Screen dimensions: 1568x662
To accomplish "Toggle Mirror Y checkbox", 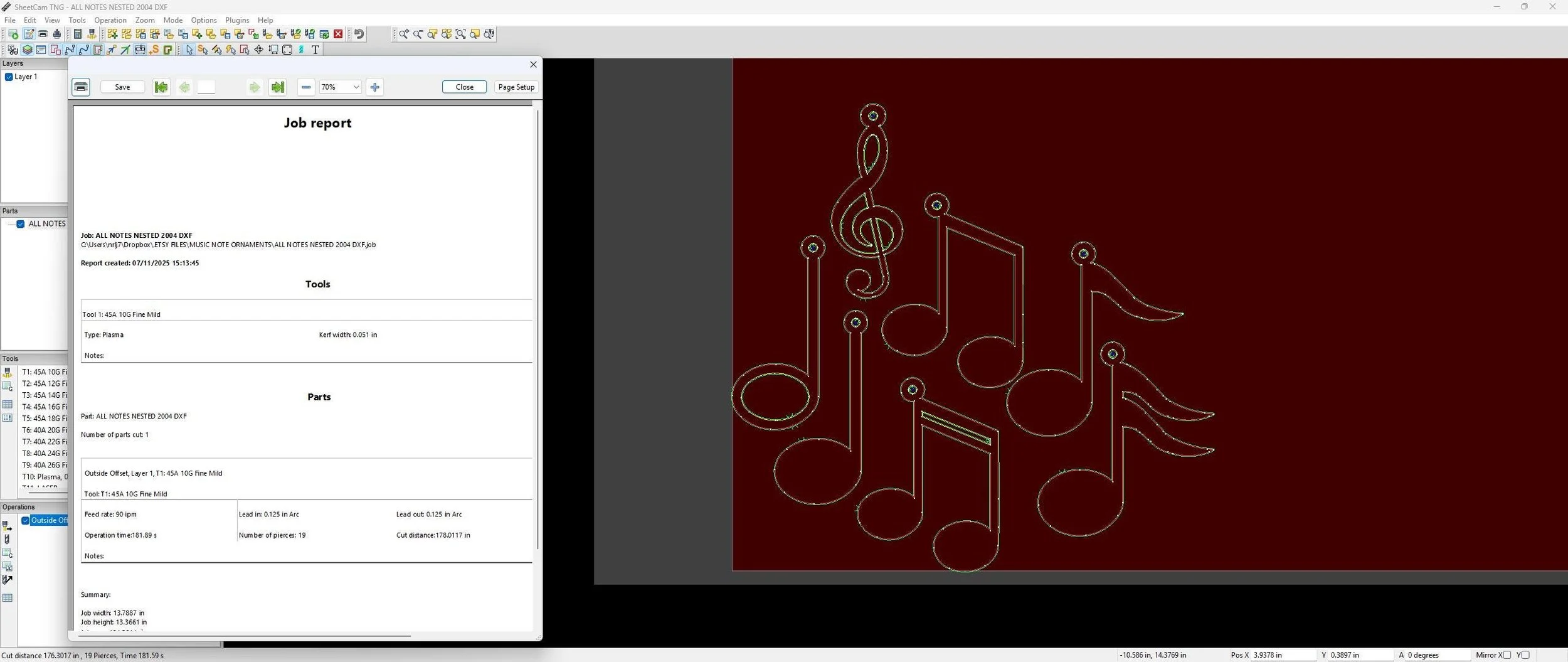I will point(1525,655).
